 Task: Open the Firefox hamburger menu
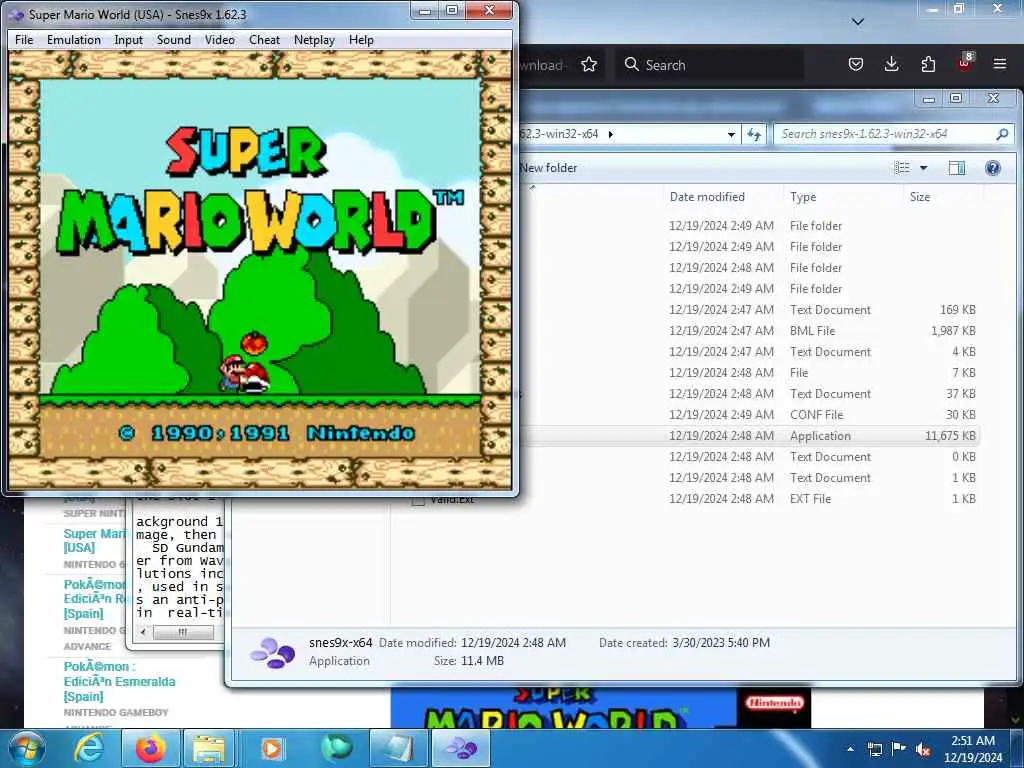click(1000, 64)
